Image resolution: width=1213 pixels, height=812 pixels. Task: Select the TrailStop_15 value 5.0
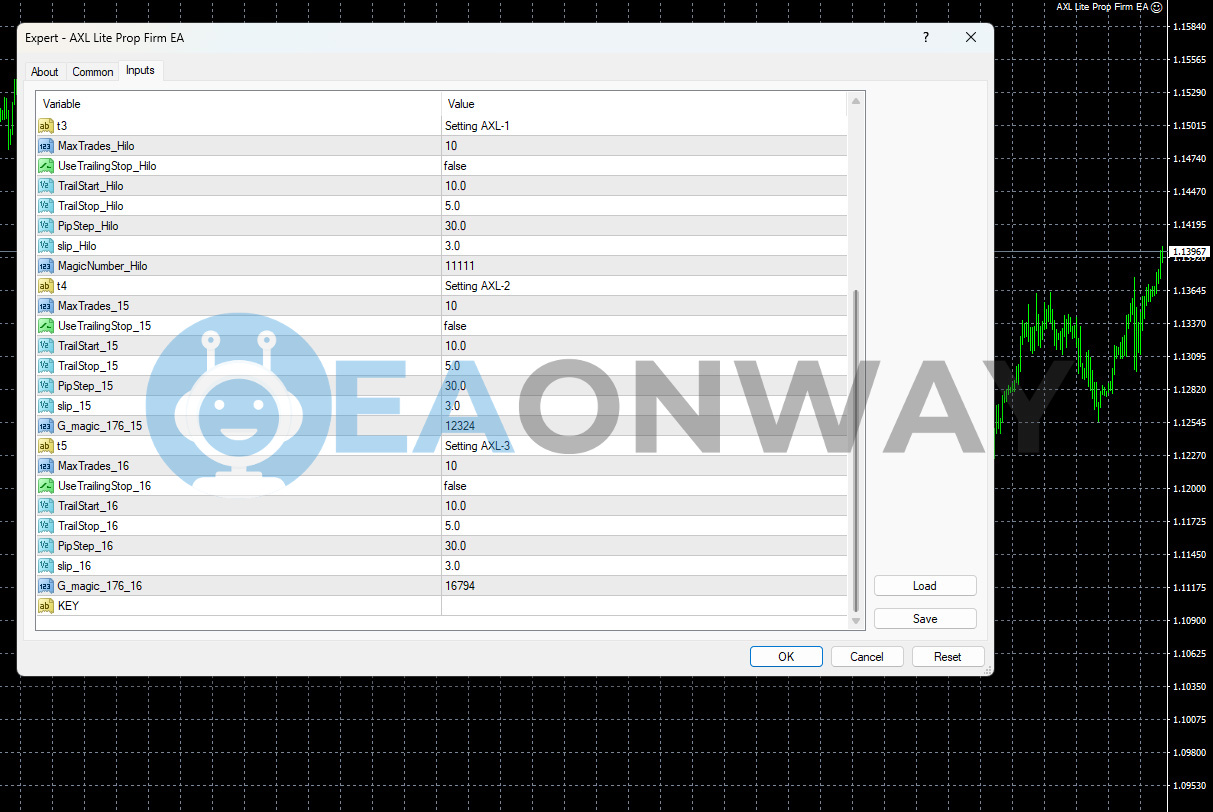tap(453, 366)
